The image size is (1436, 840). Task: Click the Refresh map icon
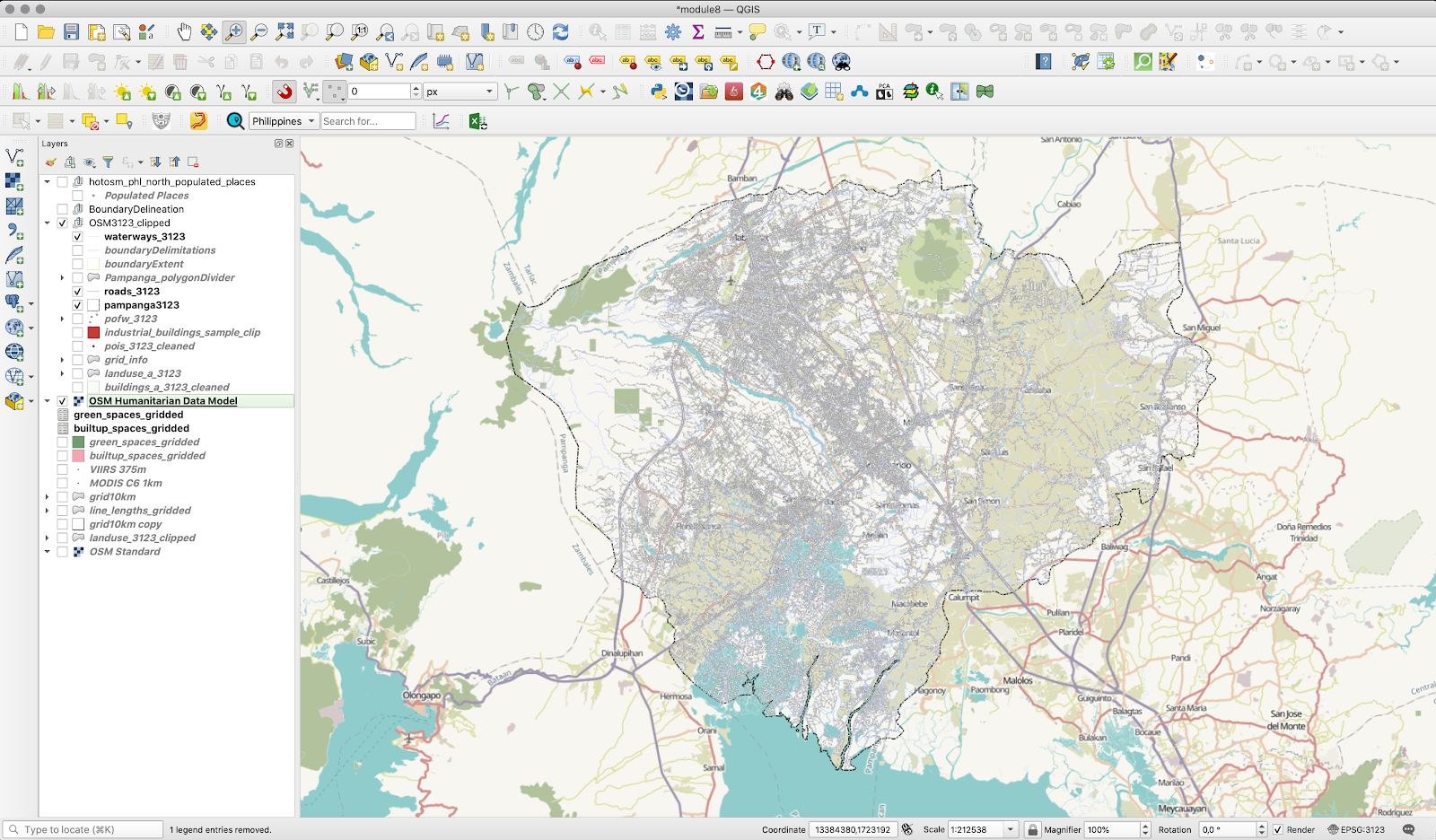click(x=560, y=32)
